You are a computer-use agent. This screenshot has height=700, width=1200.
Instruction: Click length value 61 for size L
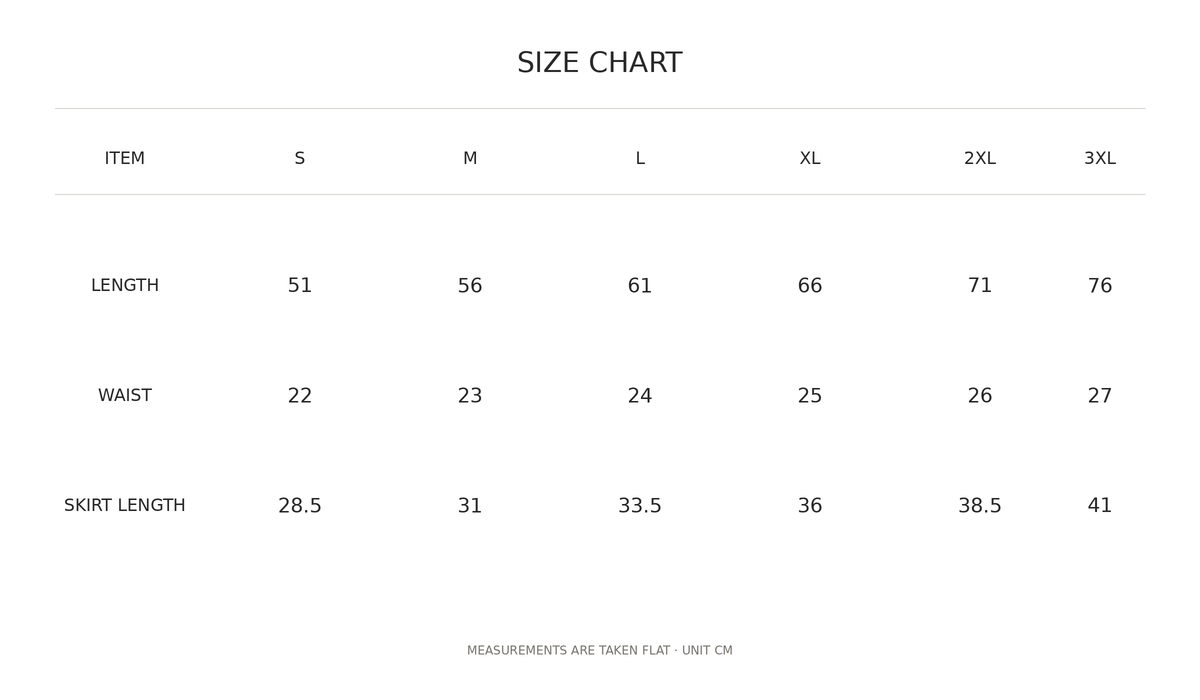pyautogui.click(x=640, y=286)
